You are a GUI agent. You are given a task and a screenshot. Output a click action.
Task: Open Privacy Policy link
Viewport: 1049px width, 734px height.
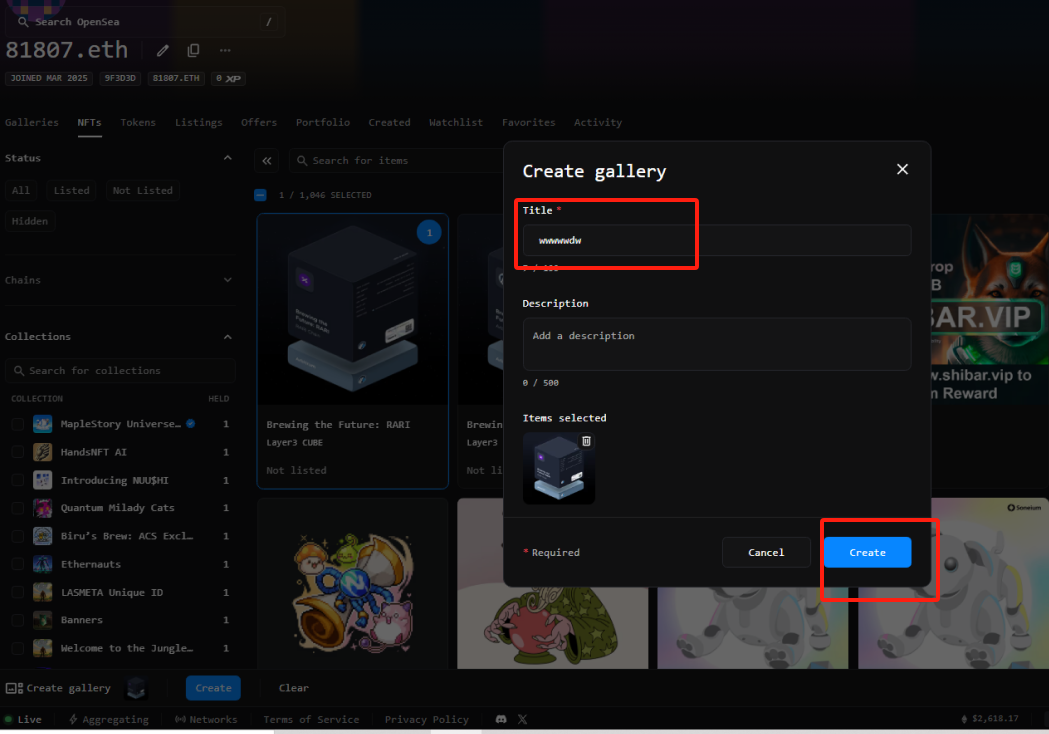coord(426,719)
